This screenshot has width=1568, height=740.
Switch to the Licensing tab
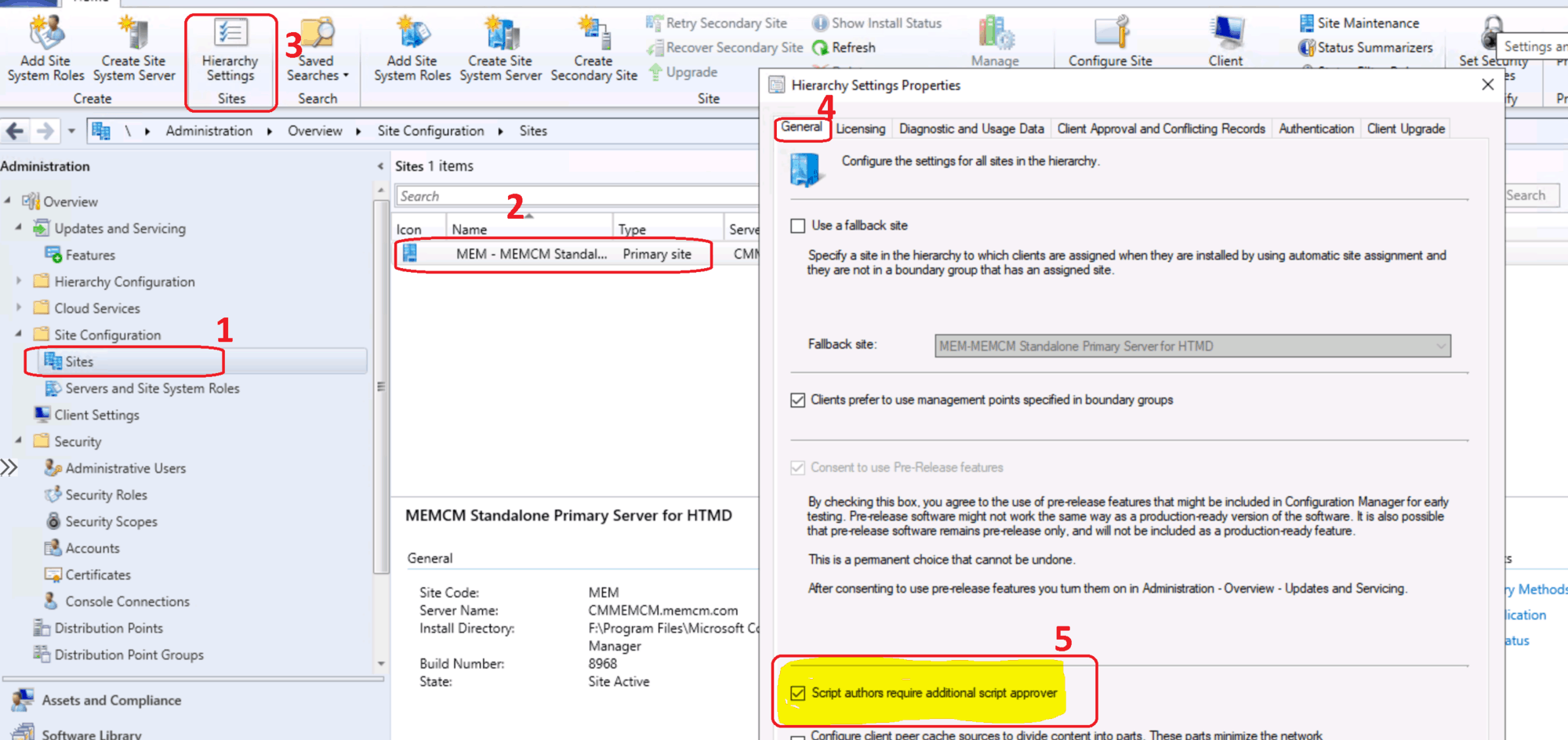click(x=860, y=129)
